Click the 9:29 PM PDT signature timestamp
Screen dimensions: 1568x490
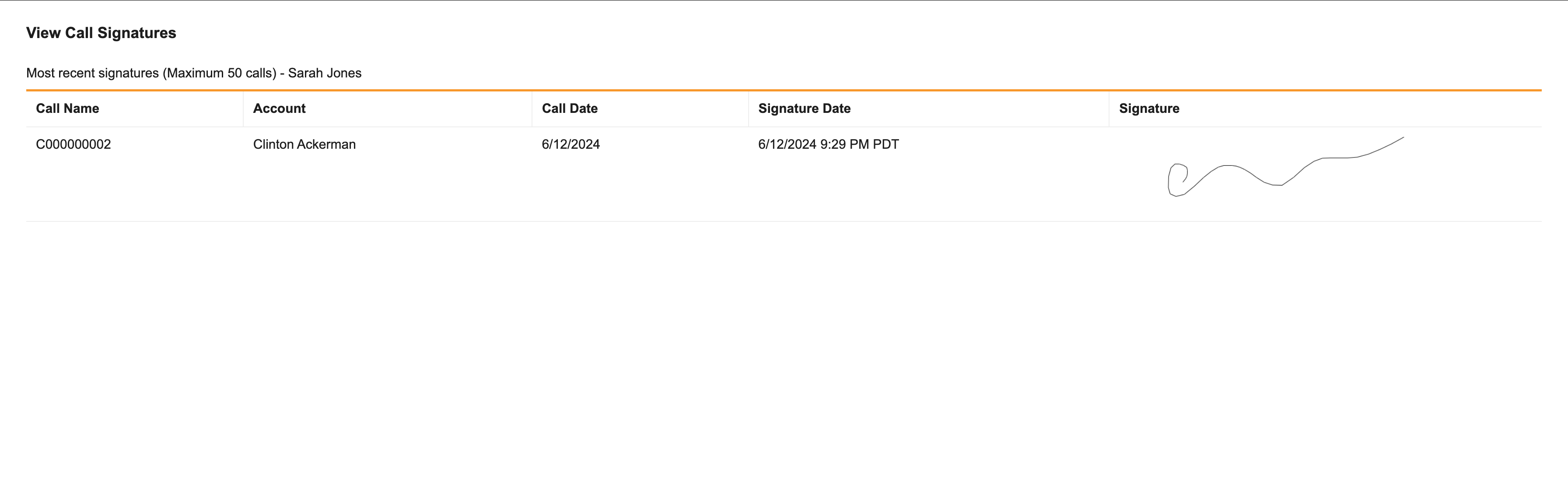pos(859,144)
